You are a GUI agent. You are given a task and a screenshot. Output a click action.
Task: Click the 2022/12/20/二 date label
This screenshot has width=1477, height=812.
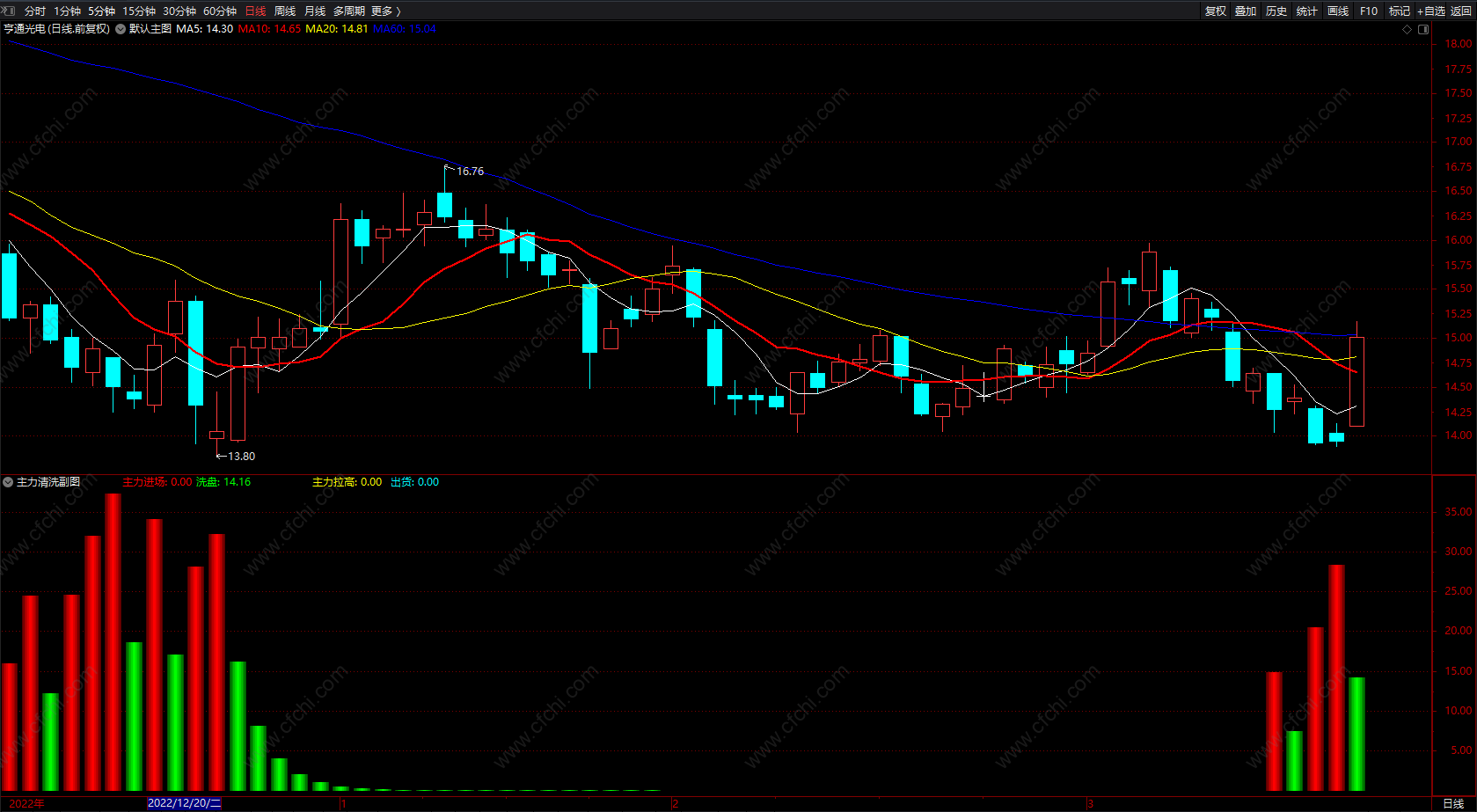[x=185, y=803]
